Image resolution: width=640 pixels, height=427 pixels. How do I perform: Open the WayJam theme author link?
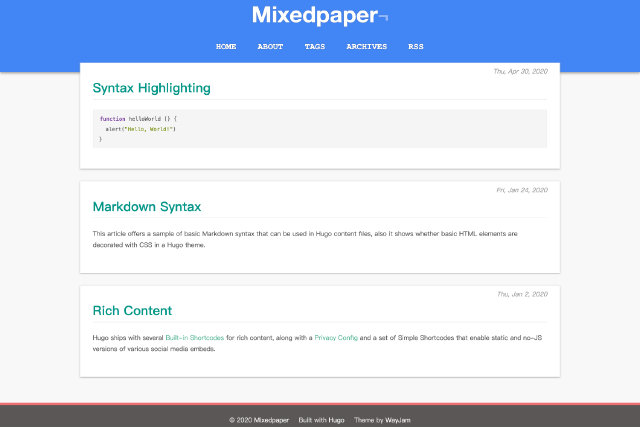pyautogui.click(x=398, y=420)
